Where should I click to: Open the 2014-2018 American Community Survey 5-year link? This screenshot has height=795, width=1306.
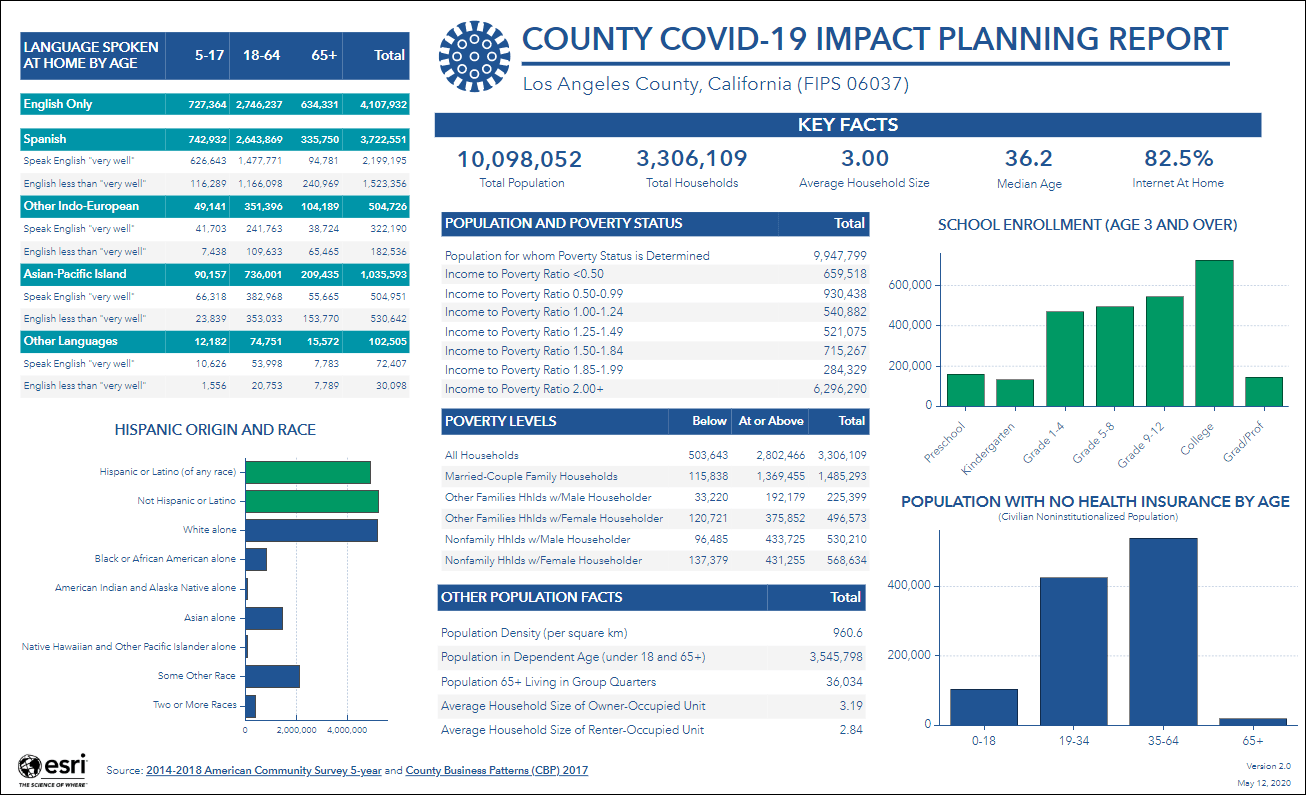pos(264,771)
